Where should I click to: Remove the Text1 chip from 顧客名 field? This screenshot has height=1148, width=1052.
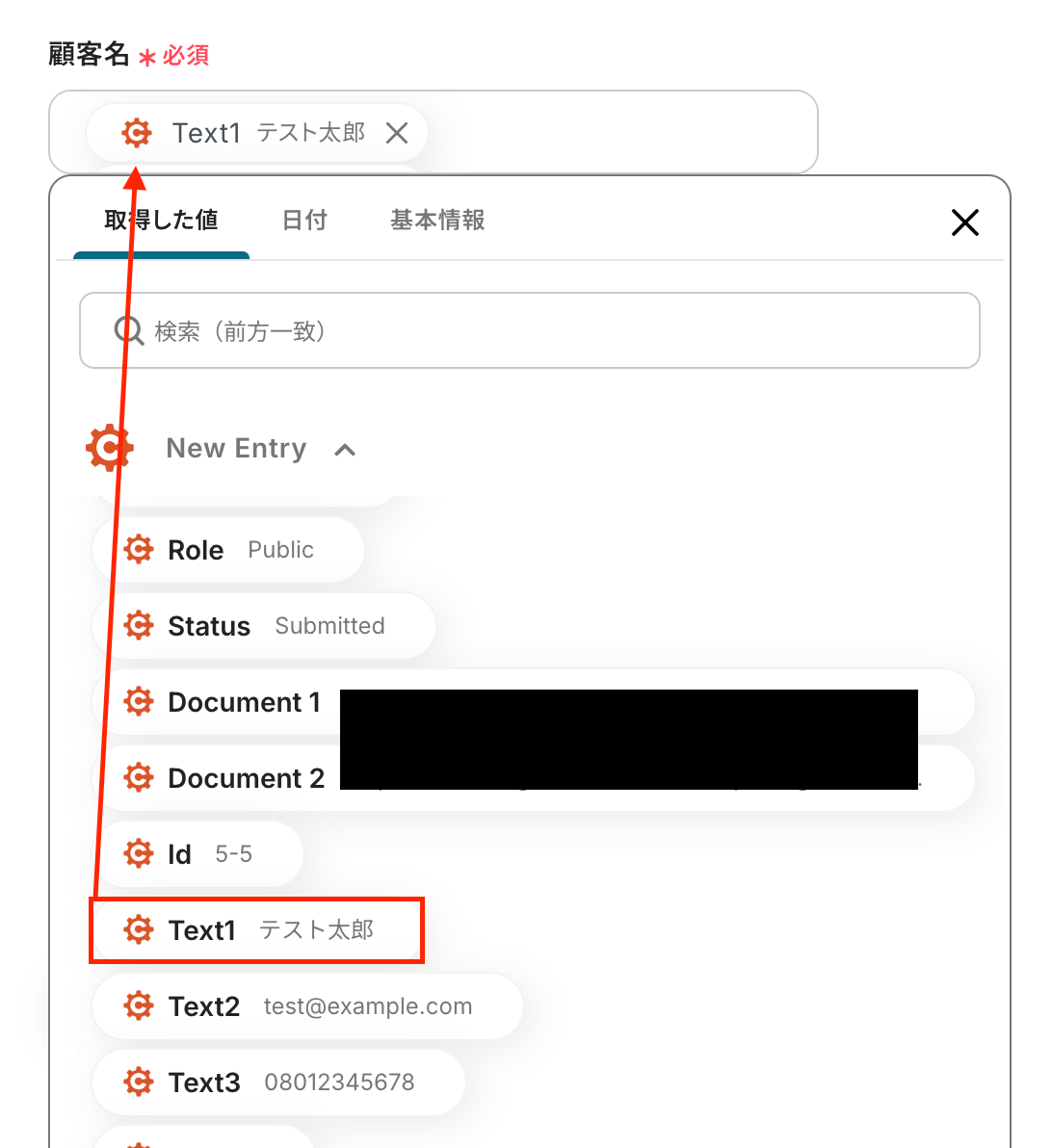click(396, 133)
